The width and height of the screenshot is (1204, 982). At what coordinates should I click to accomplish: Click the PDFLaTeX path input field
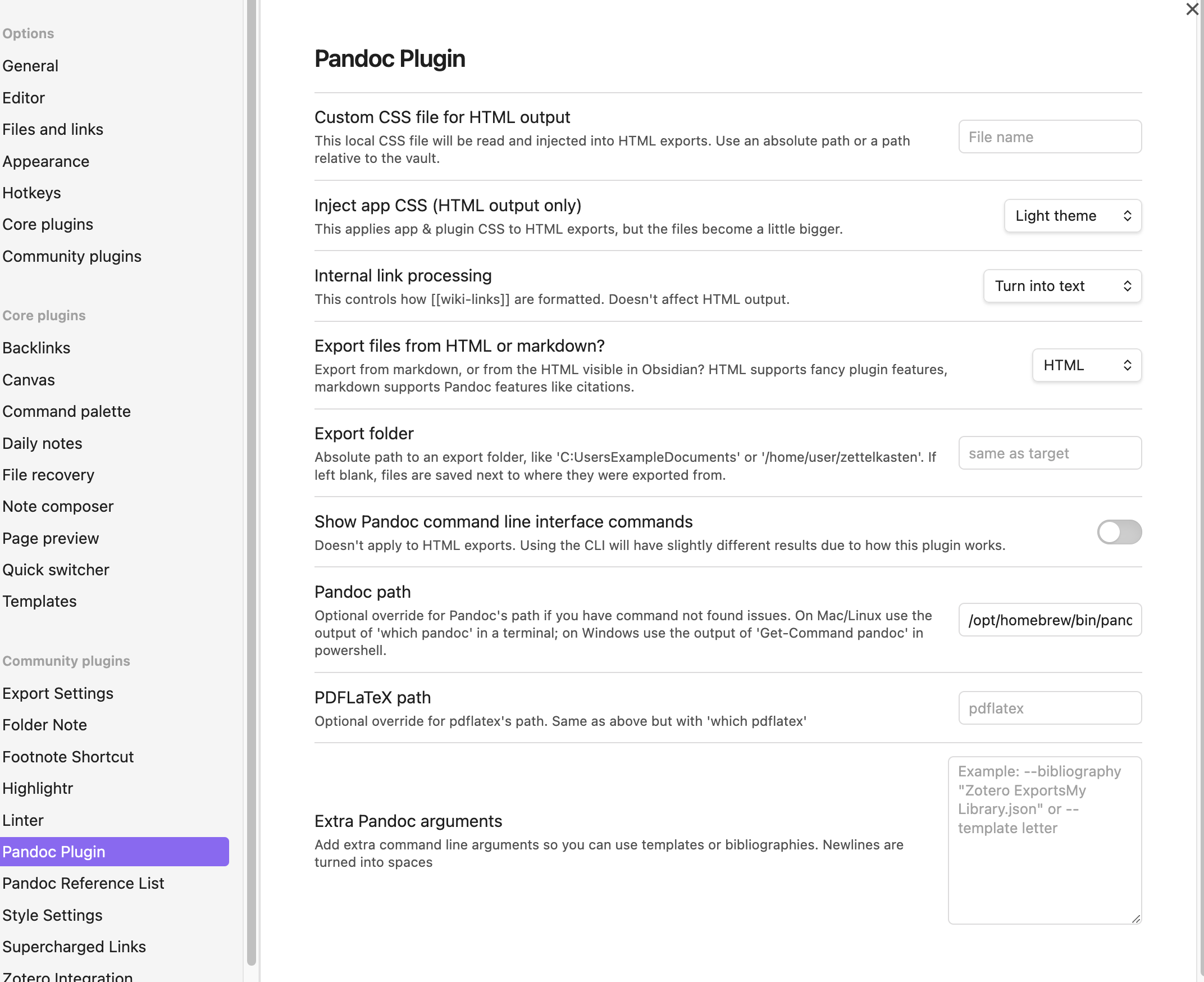(x=1050, y=708)
